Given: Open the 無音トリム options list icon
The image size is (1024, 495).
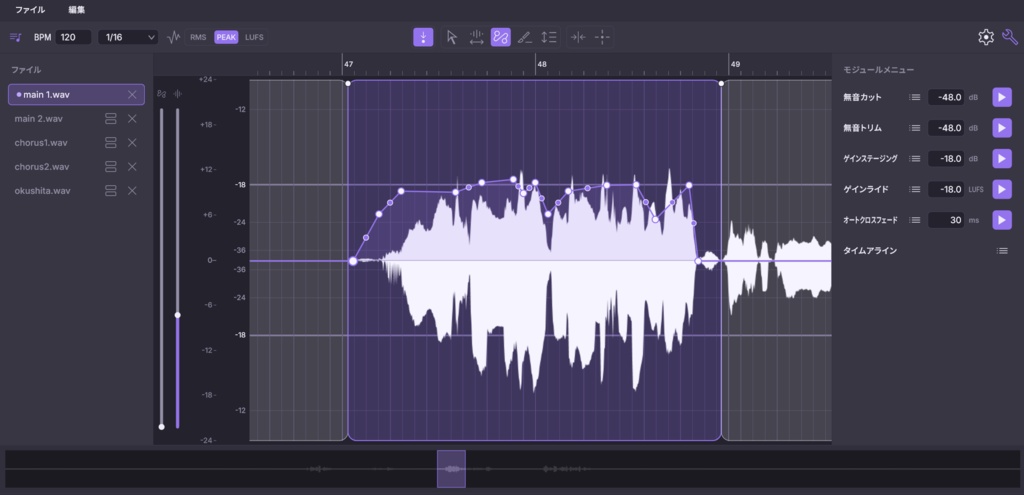Looking at the screenshot, I should pyautogui.click(x=915, y=128).
